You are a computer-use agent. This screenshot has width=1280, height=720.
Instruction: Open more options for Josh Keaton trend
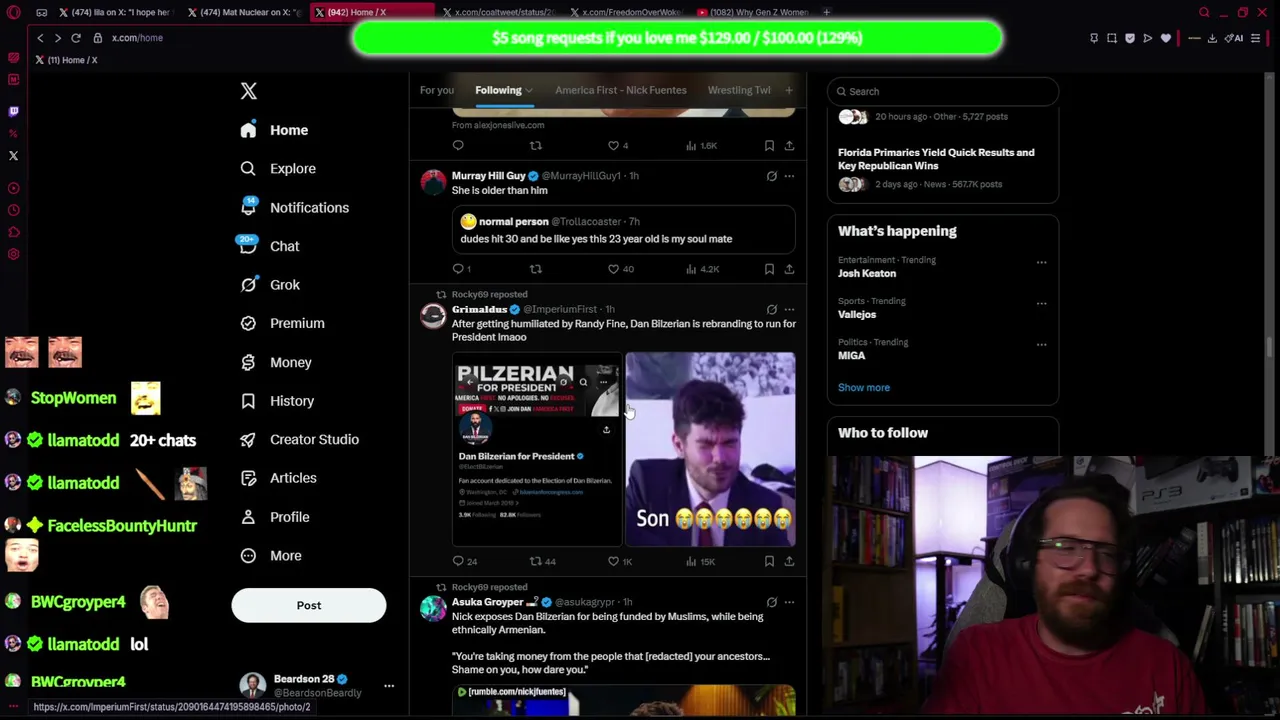point(1041,262)
